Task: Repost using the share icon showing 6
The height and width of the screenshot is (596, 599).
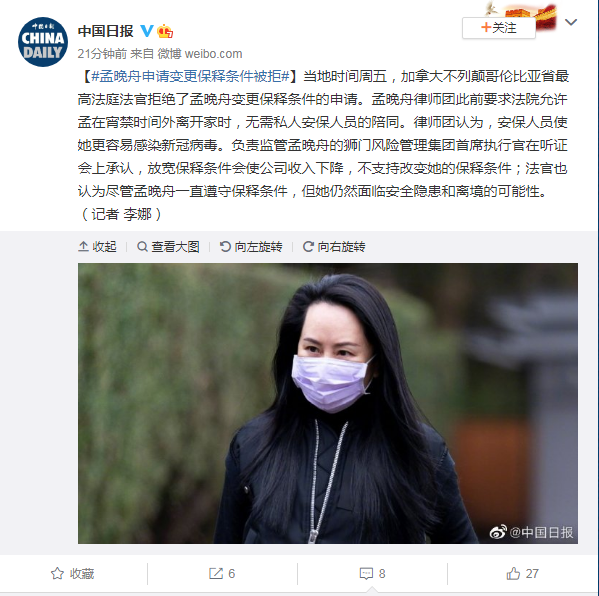Action: (222, 573)
